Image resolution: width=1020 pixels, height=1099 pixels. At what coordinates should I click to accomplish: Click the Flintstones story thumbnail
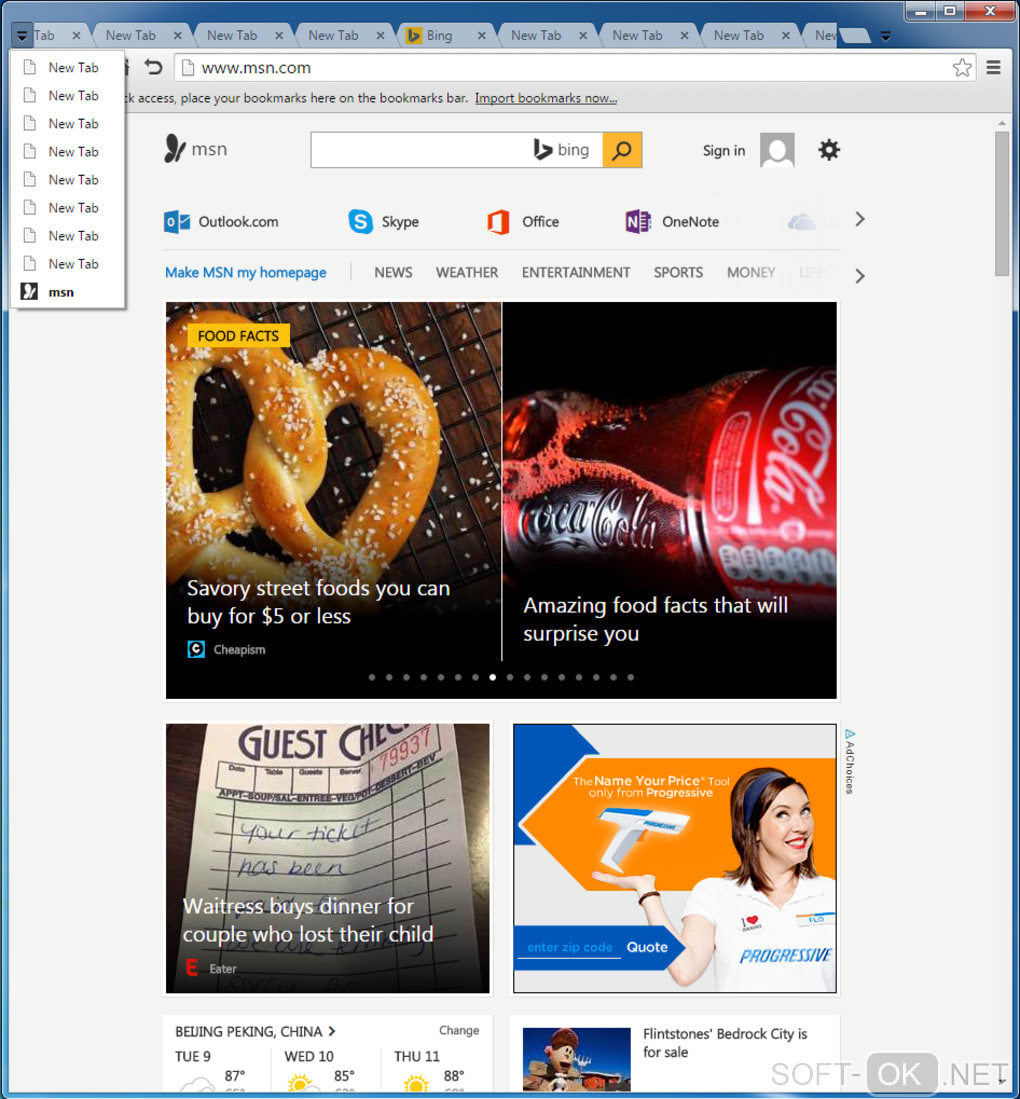576,1059
